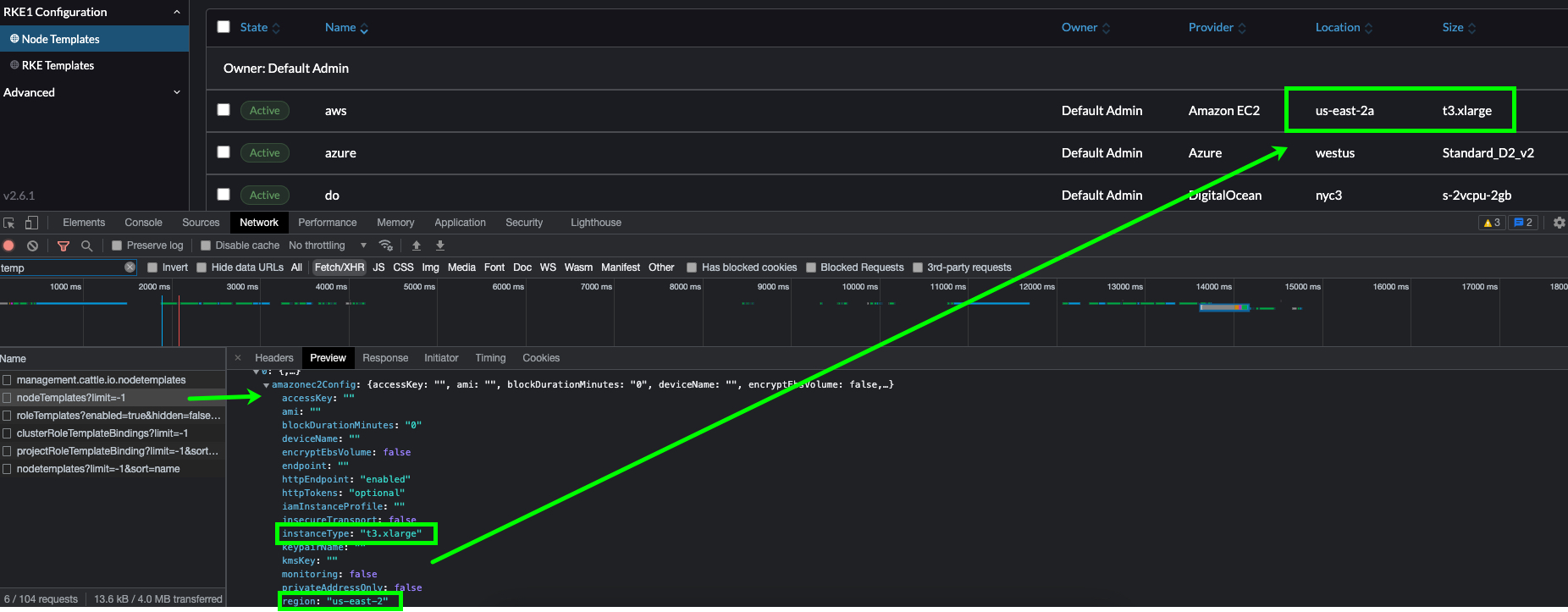The width and height of the screenshot is (1568, 612).
Task: Sort table by Size column
Action: click(1460, 28)
